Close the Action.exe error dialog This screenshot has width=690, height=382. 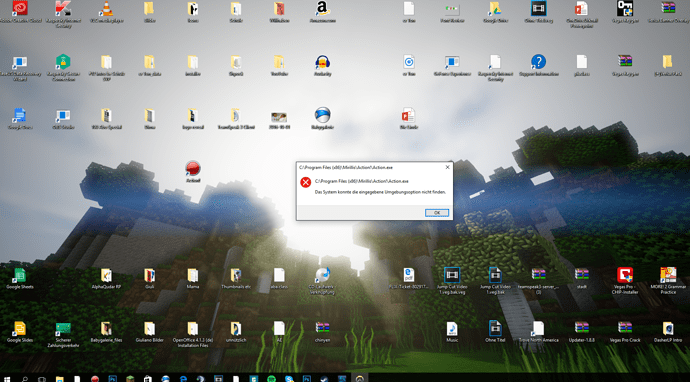click(447, 167)
